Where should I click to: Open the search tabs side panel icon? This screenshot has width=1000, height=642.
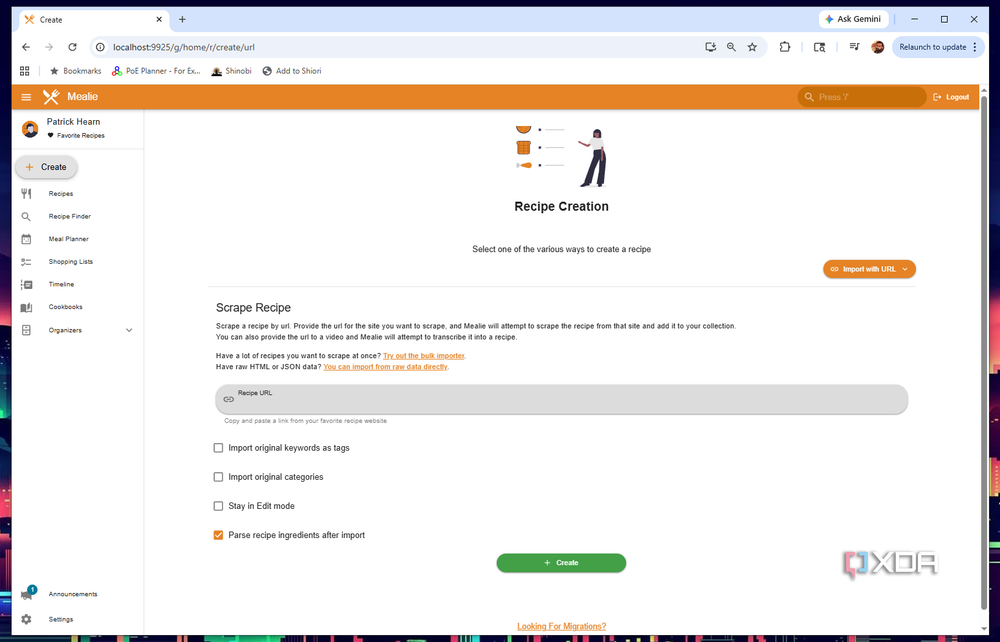point(820,47)
